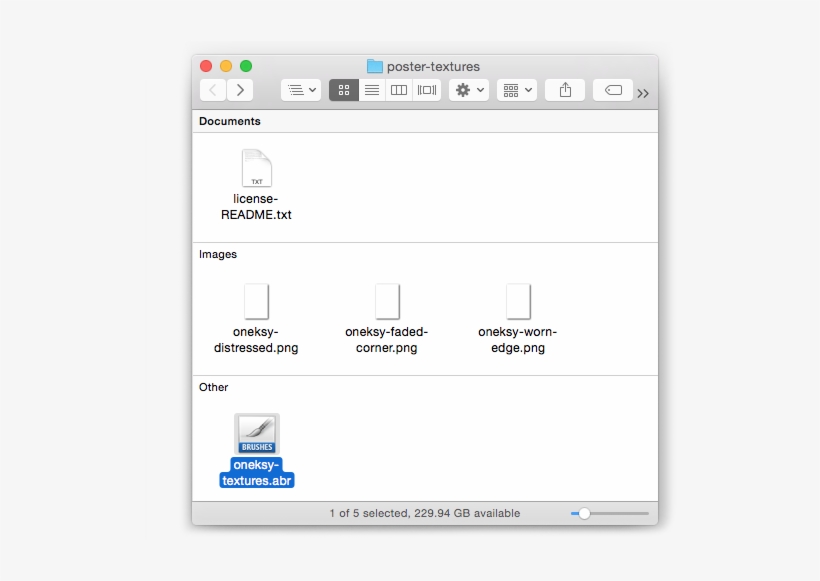Open the item arrangement dropdown
820x581 pixels.
(x=517, y=90)
